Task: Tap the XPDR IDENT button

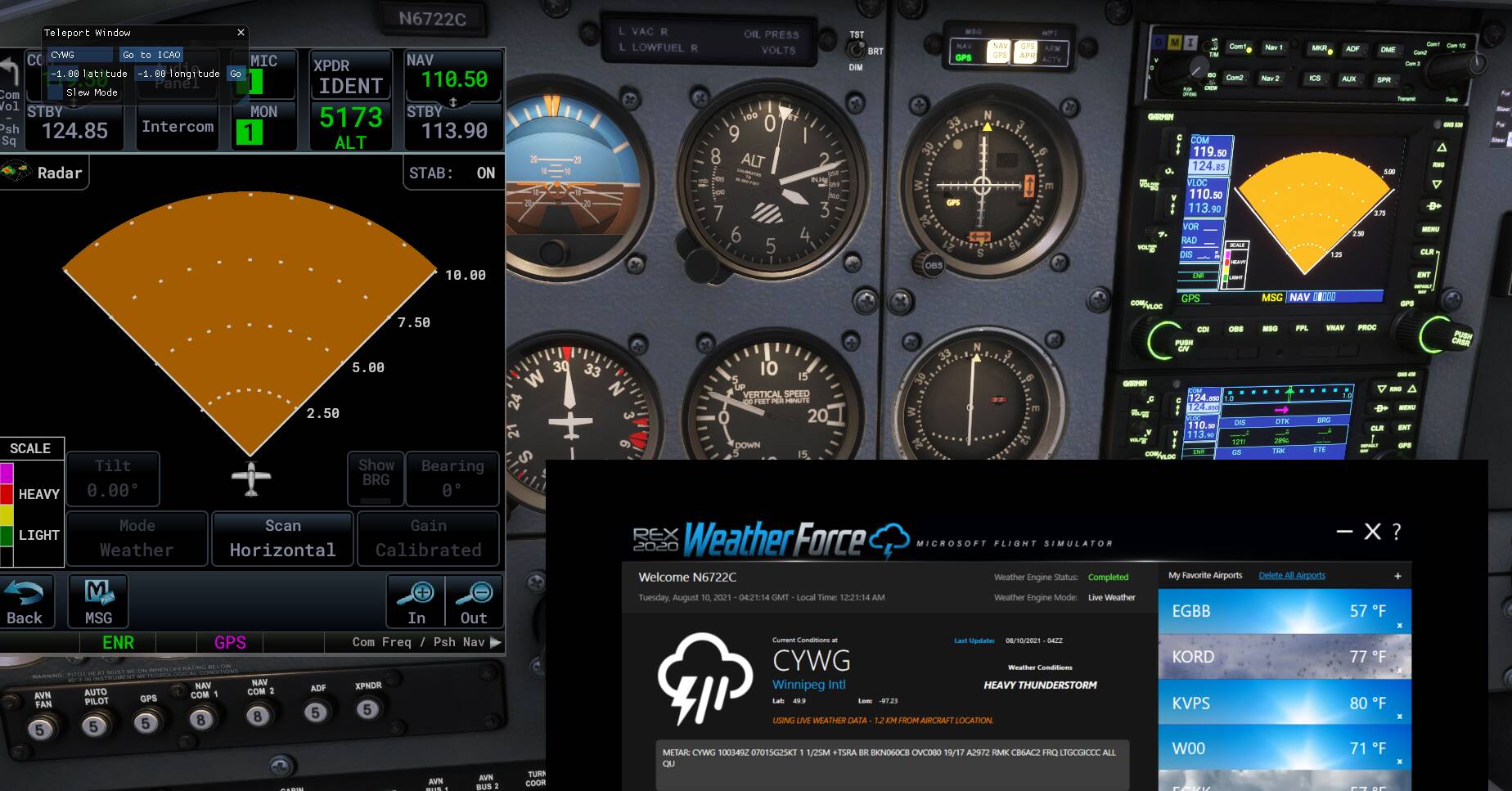Action: tap(350, 76)
